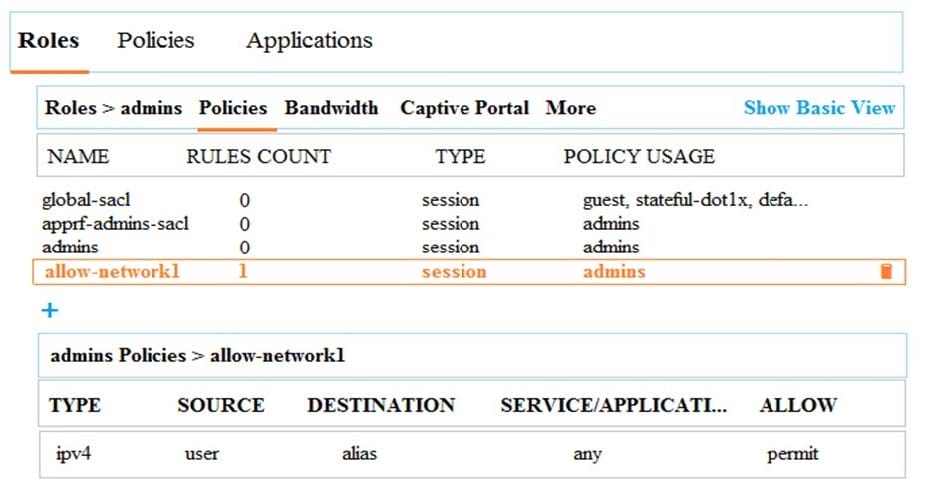Image resolution: width=929 pixels, height=501 pixels.
Task: Select the top Roles tab
Action: (49, 41)
